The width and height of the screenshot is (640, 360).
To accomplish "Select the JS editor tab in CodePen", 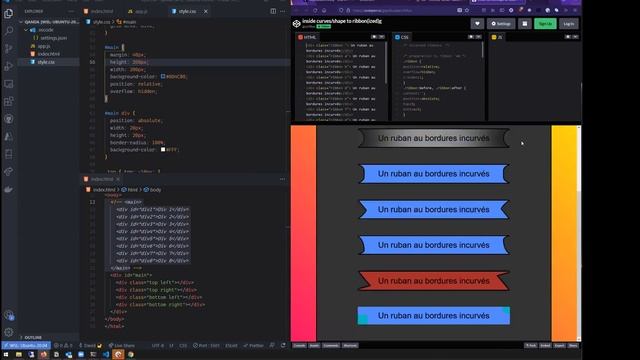I will click(x=497, y=37).
